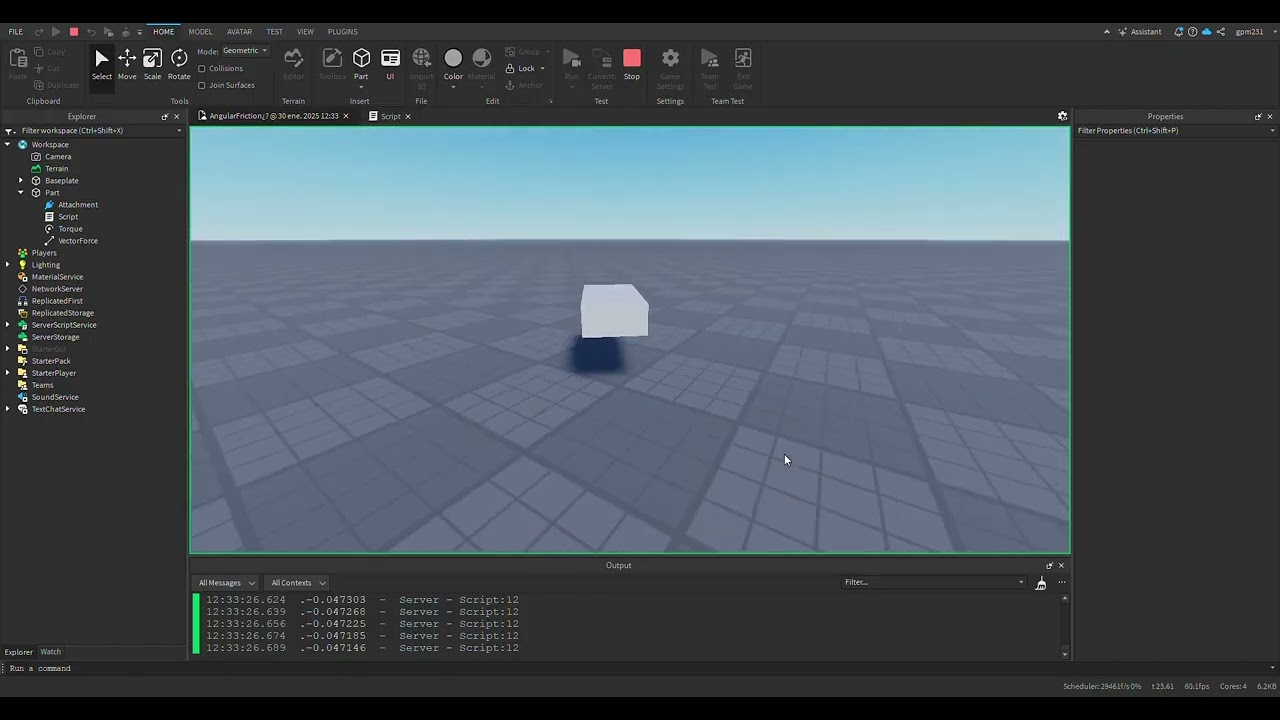Image resolution: width=1280 pixels, height=720 pixels.
Task: Collapse the Part node in Explorer
Action: pos(21,193)
